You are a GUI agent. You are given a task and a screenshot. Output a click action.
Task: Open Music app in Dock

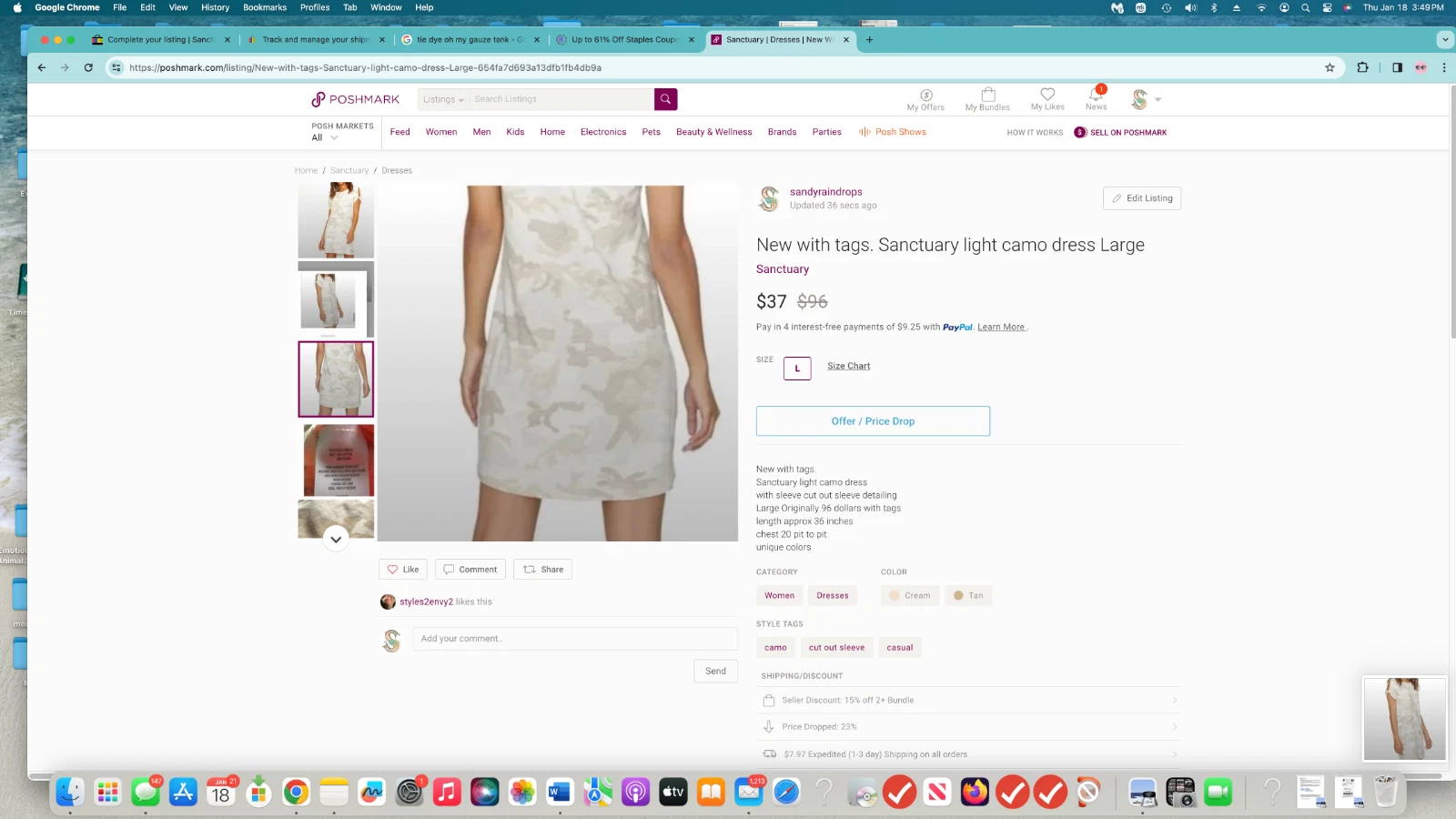coord(447,793)
